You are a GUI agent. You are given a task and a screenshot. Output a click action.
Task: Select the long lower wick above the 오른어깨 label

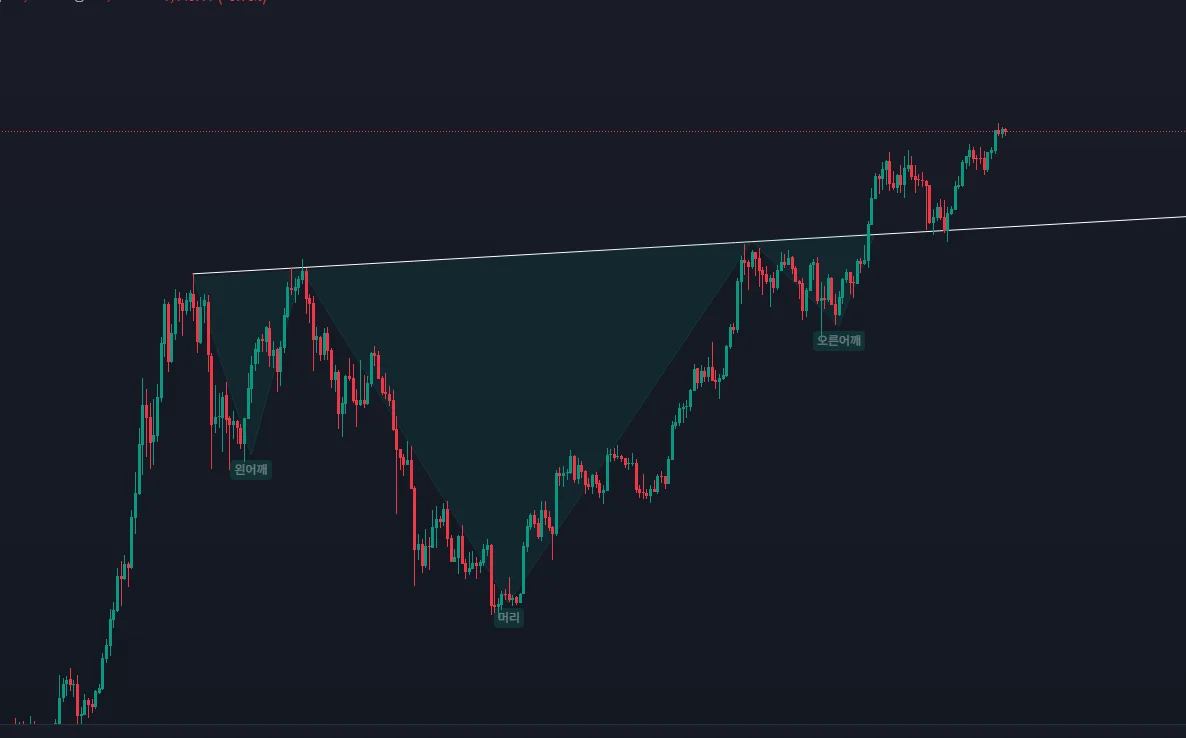(822, 315)
